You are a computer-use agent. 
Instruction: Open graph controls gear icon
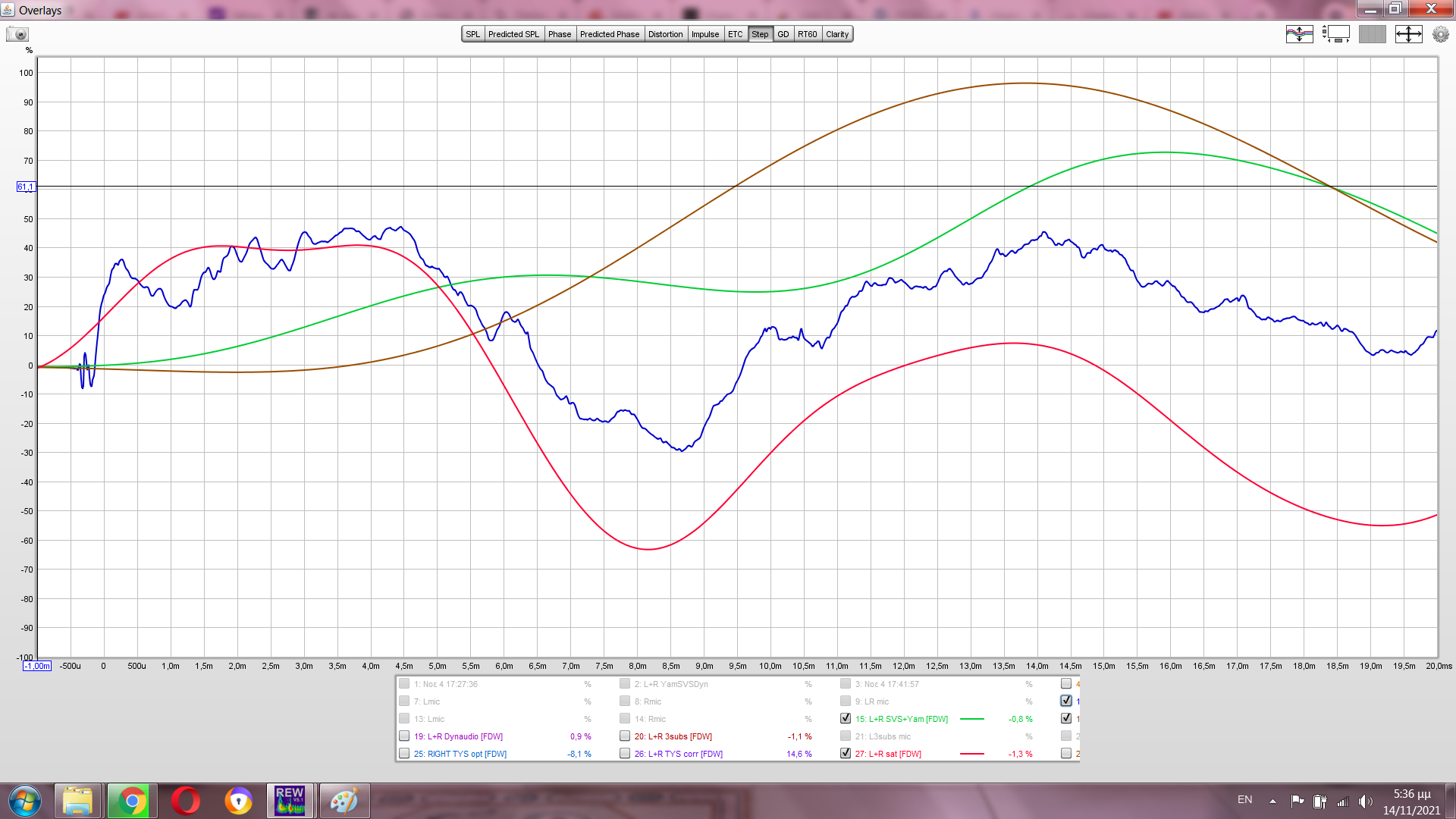click(1440, 34)
